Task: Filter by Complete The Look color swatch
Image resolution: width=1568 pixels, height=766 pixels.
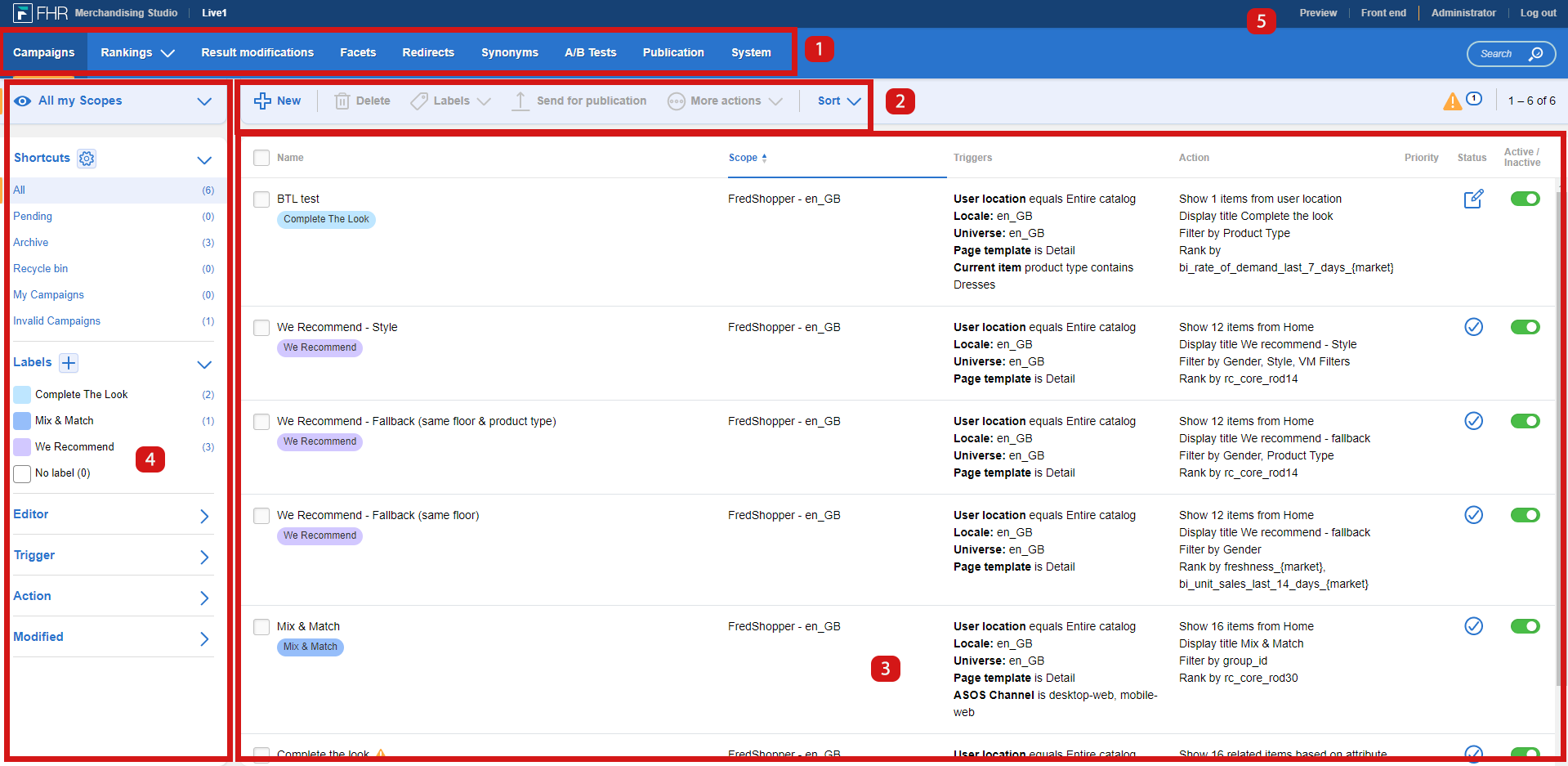Action: coord(22,395)
